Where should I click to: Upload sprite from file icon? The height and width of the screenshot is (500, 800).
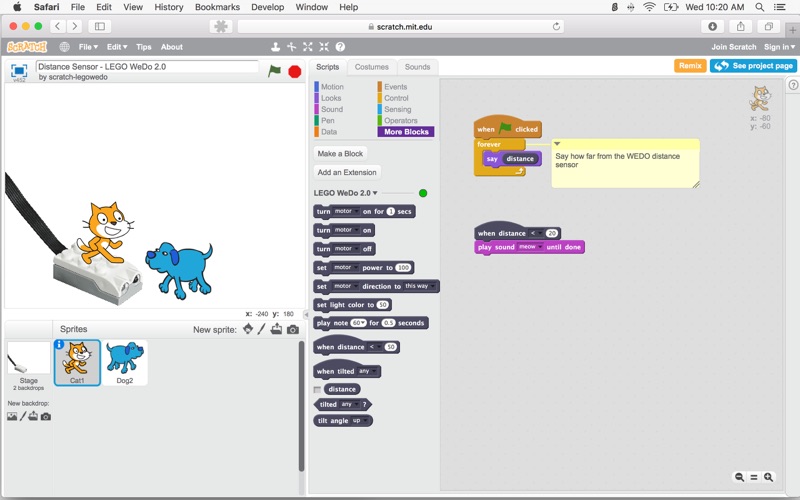click(x=277, y=329)
